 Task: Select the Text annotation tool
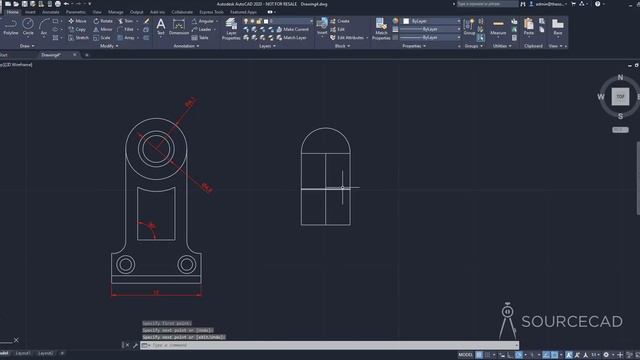(161, 27)
